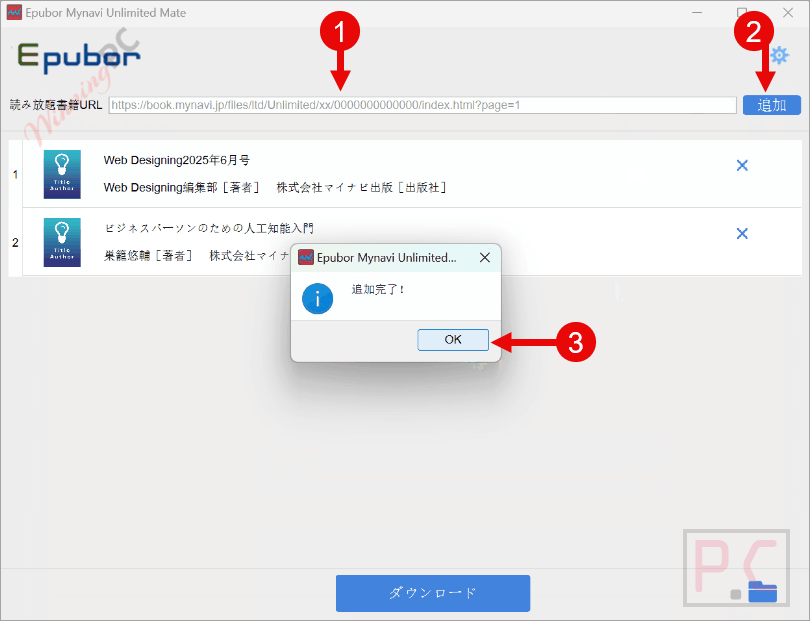Click the ダウンロード button
Screen dimensions: 810x621
pos(433,593)
